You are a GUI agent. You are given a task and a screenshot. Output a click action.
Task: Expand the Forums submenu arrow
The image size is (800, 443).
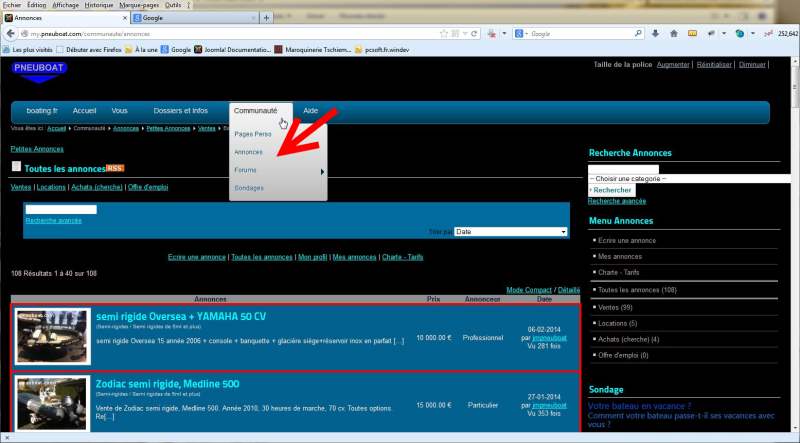[x=321, y=171]
